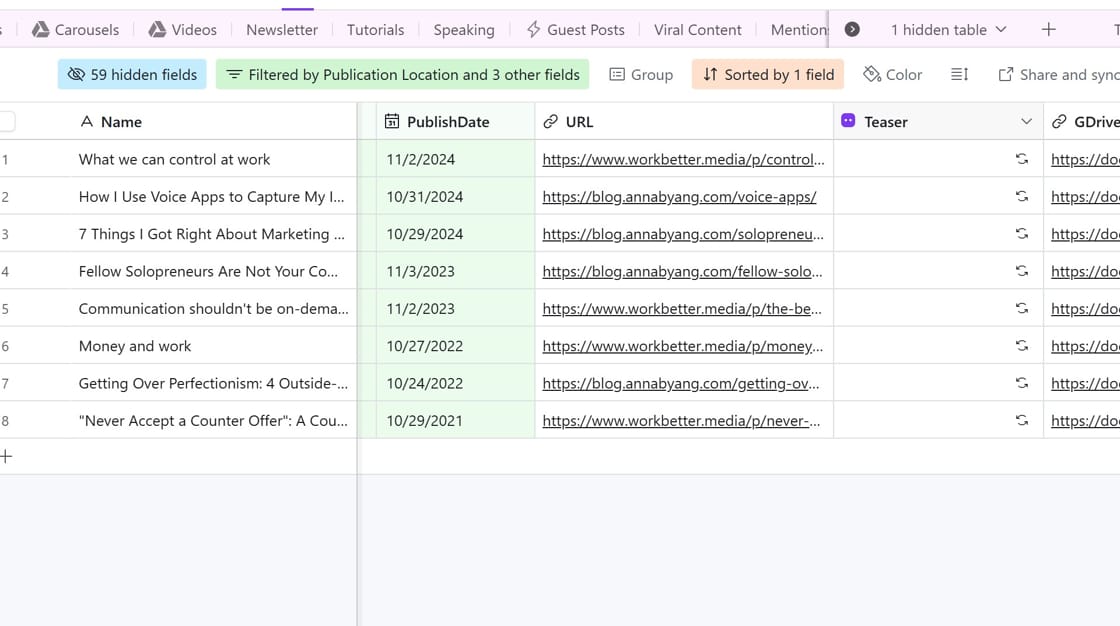Toggle the 59 hidden fields control
The height and width of the screenshot is (626, 1120).
[x=131, y=73]
